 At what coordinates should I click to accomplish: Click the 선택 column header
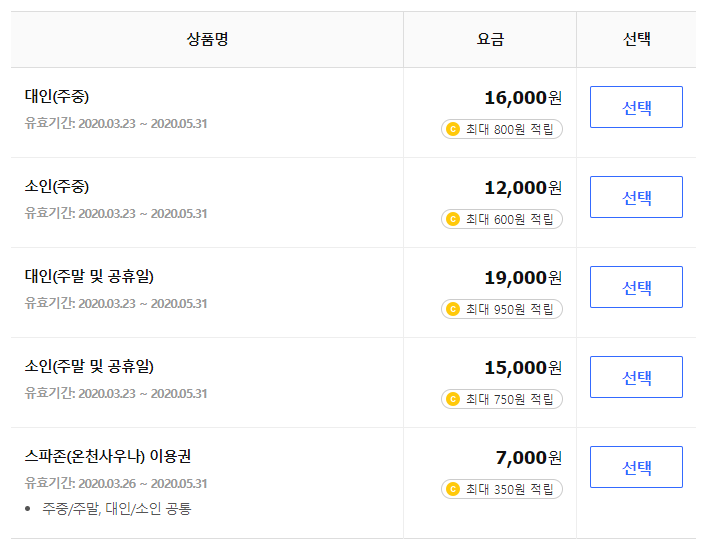[x=637, y=40]
